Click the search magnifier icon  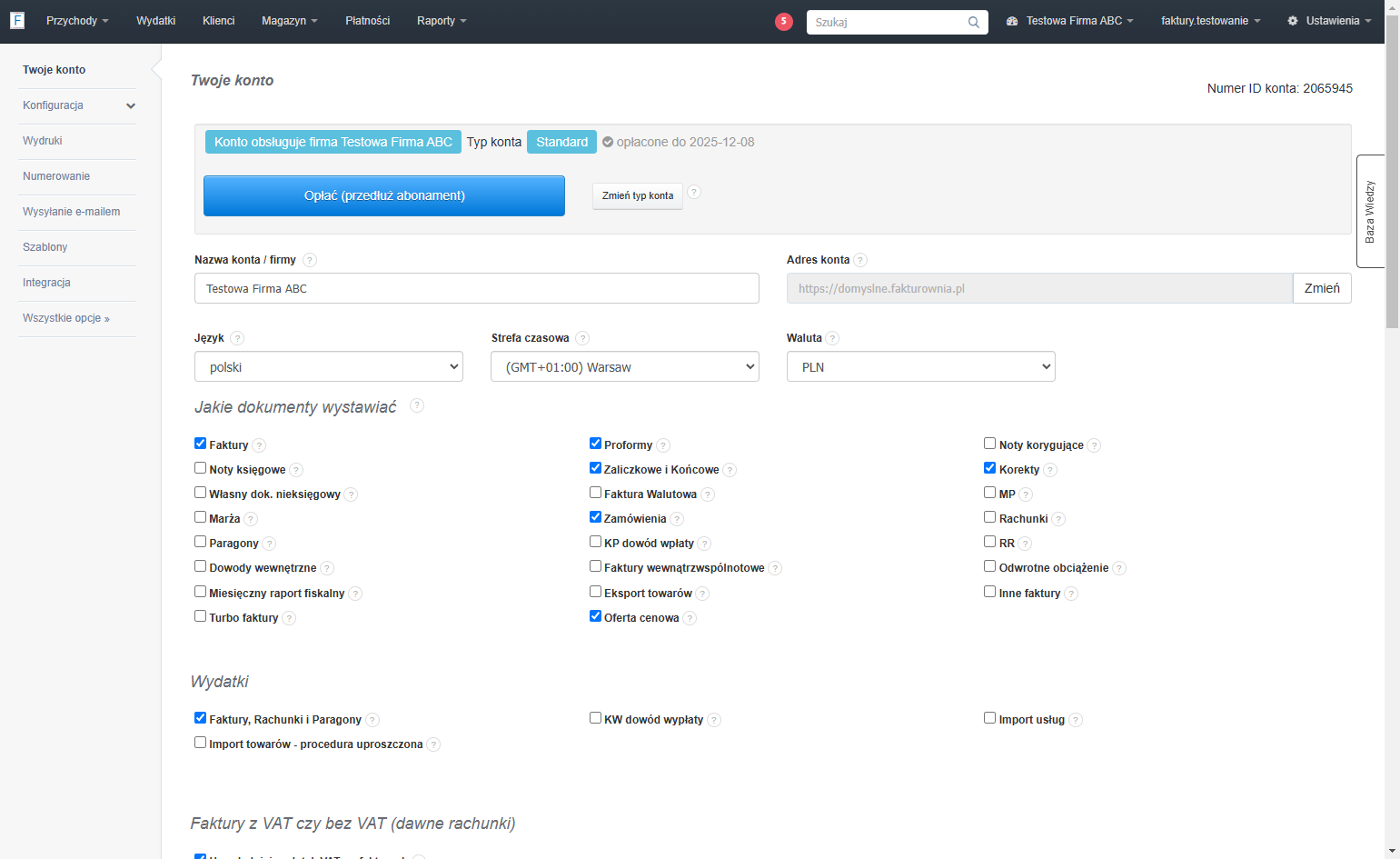pos(974,22)
